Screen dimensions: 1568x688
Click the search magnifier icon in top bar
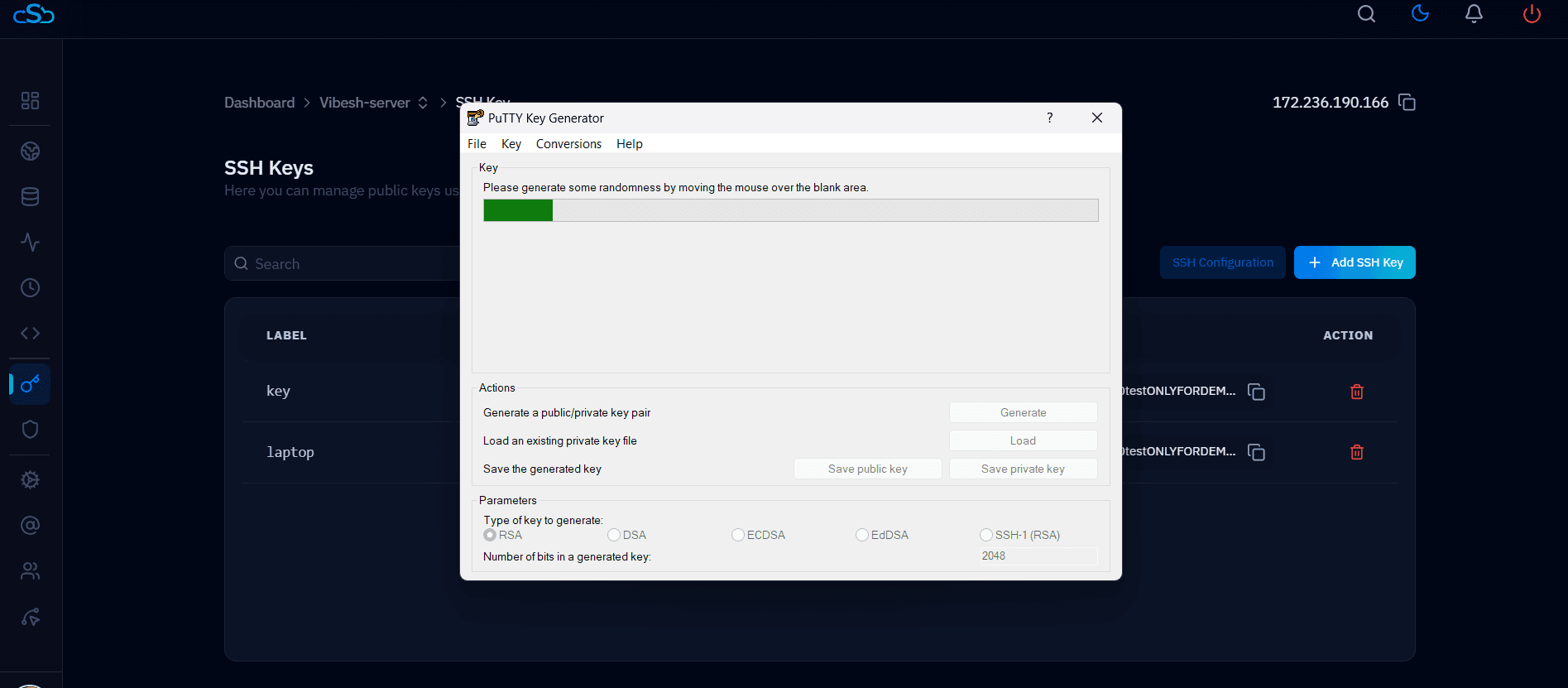pos(1366,14)
